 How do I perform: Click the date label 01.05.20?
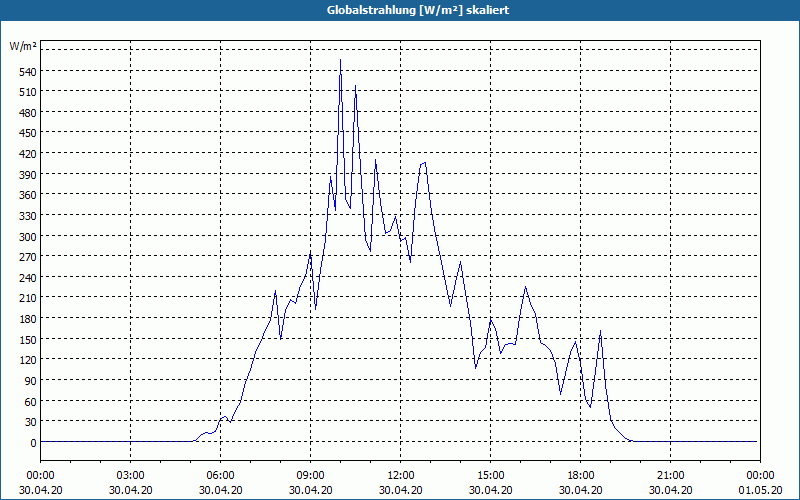click(x=760, y=490)
